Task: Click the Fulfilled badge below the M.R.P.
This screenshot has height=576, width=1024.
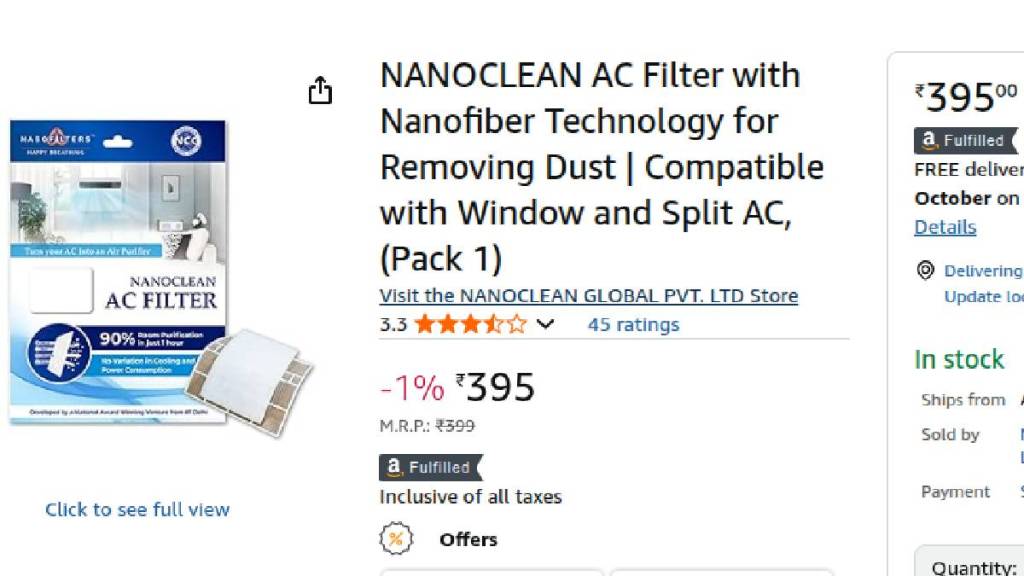Action: point(430,467)
